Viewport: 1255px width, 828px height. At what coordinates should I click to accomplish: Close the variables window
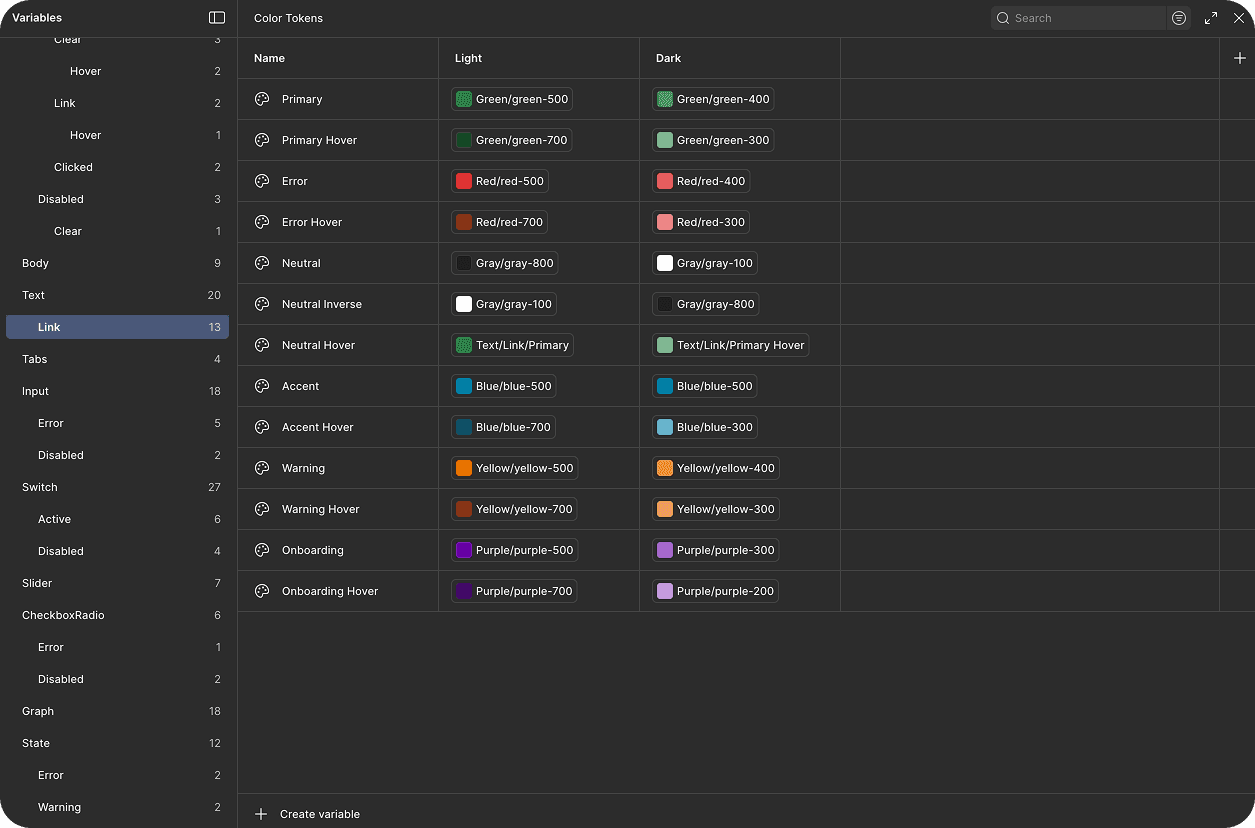pos(1238,18)
